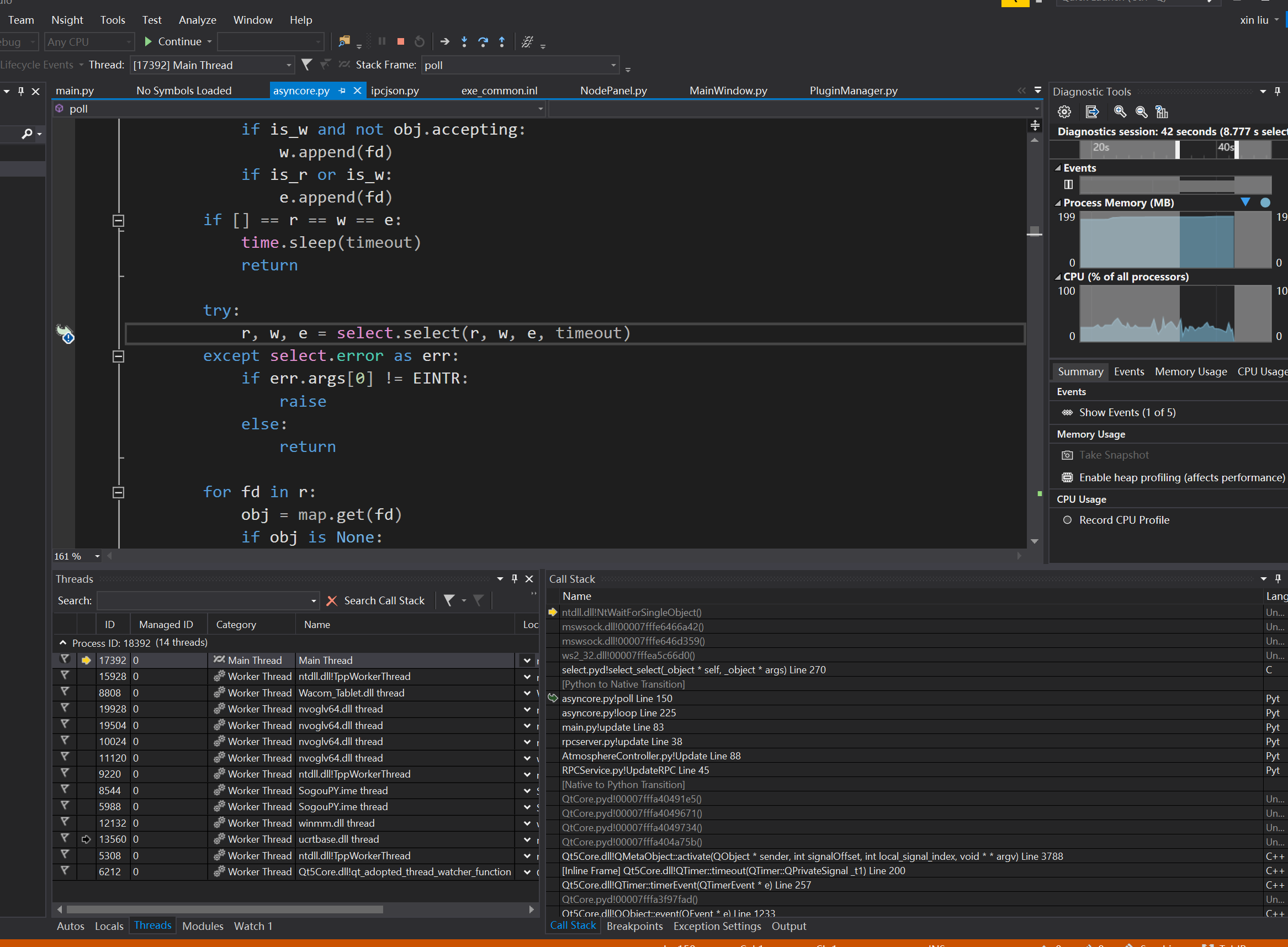Screen dimensions: 1288x947
Task: Pin the Threads panel
Action: [515, 579]
